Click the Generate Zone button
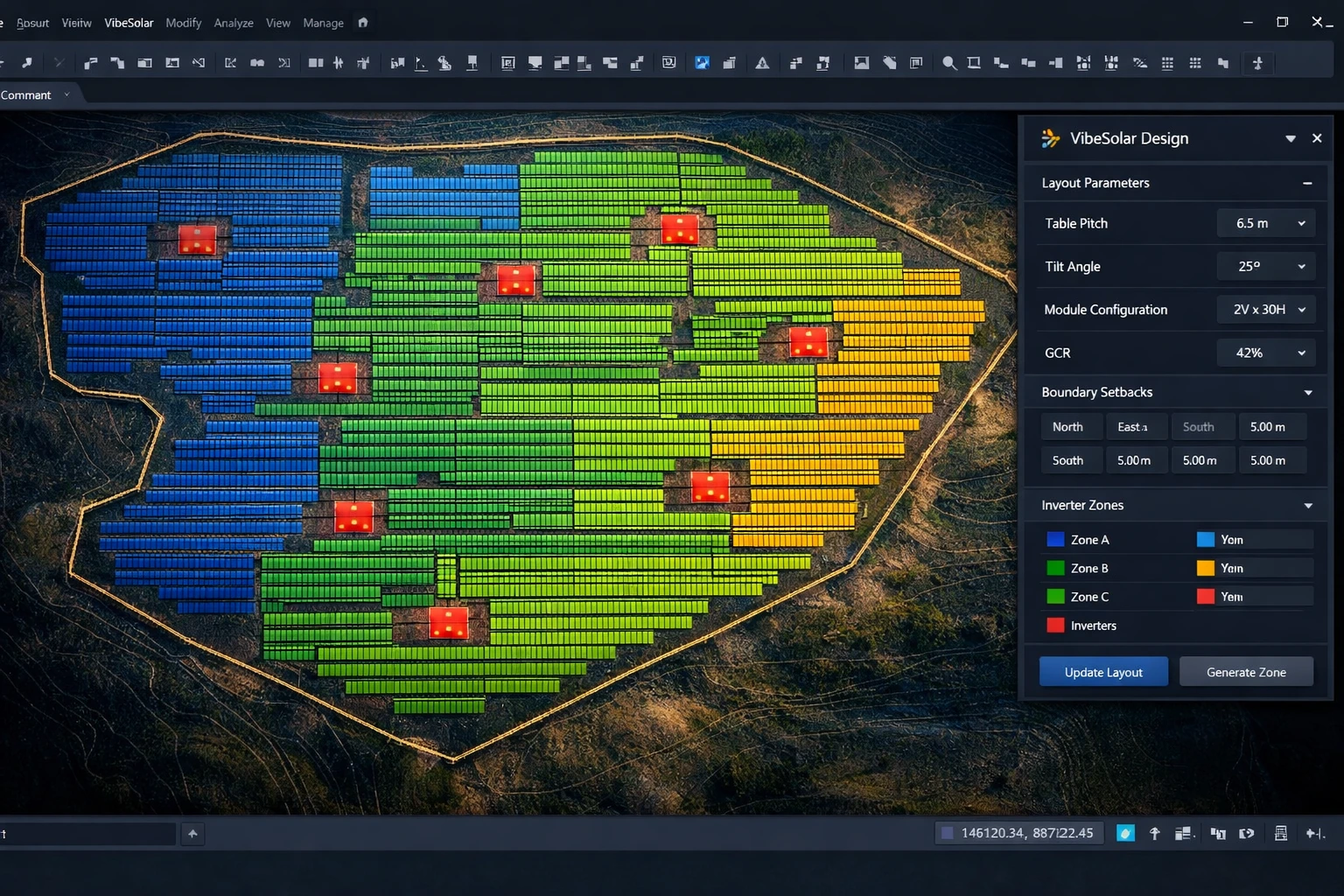 click(x=1246, y=672)
